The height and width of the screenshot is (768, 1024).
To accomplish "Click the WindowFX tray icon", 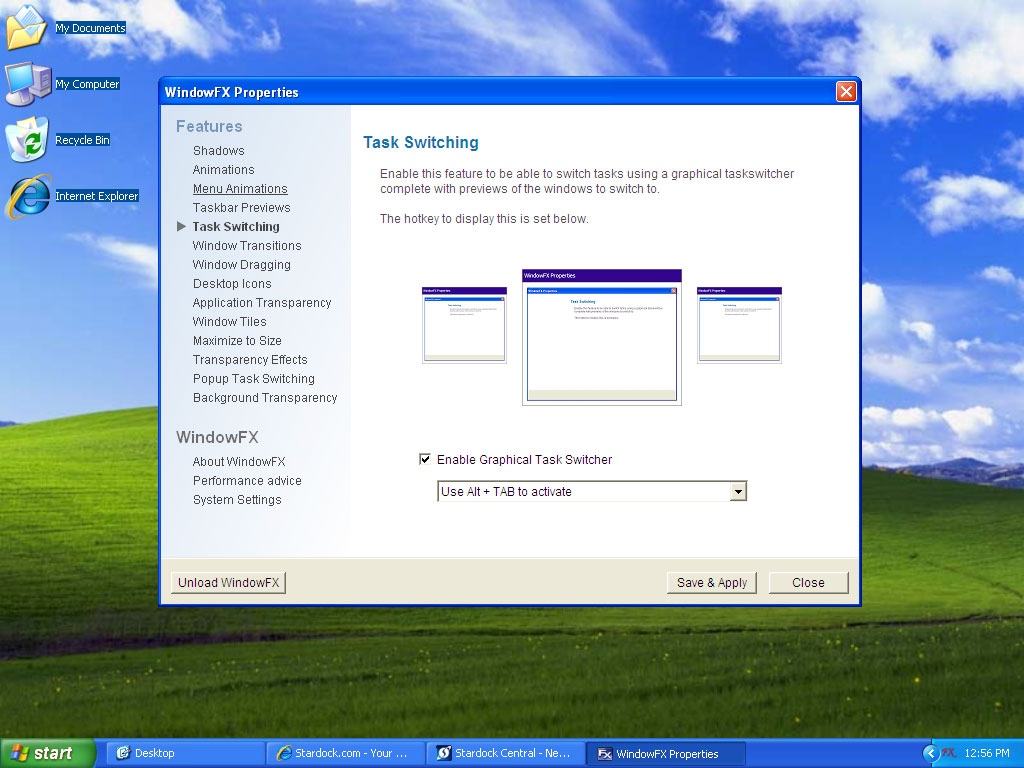I will click(949, 753).
